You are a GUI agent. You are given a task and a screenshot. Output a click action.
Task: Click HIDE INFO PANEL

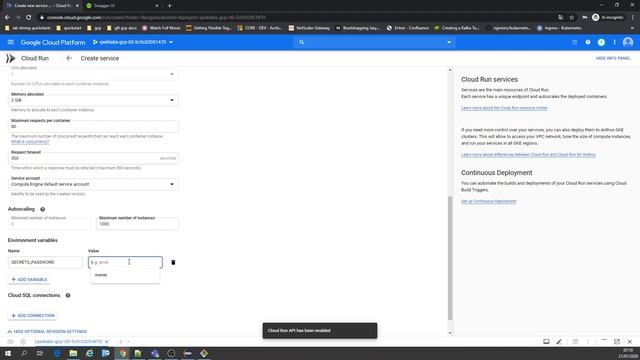613,58
